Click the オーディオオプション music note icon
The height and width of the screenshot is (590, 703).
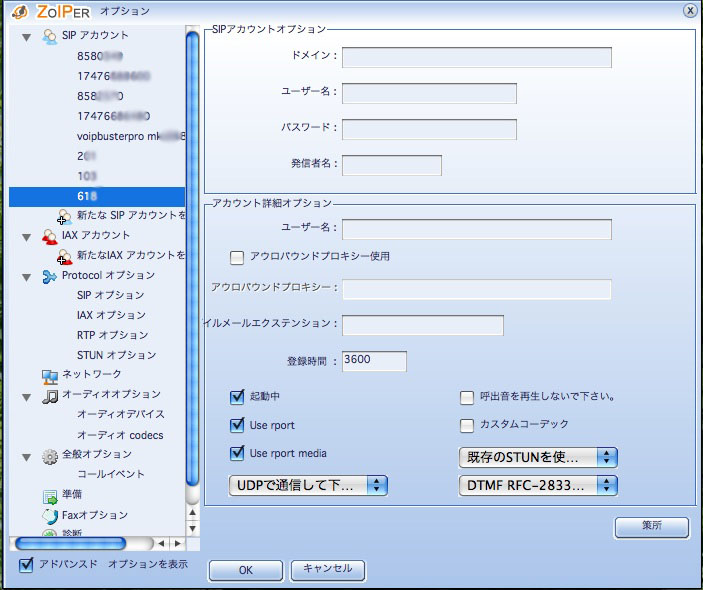(49, 396)
